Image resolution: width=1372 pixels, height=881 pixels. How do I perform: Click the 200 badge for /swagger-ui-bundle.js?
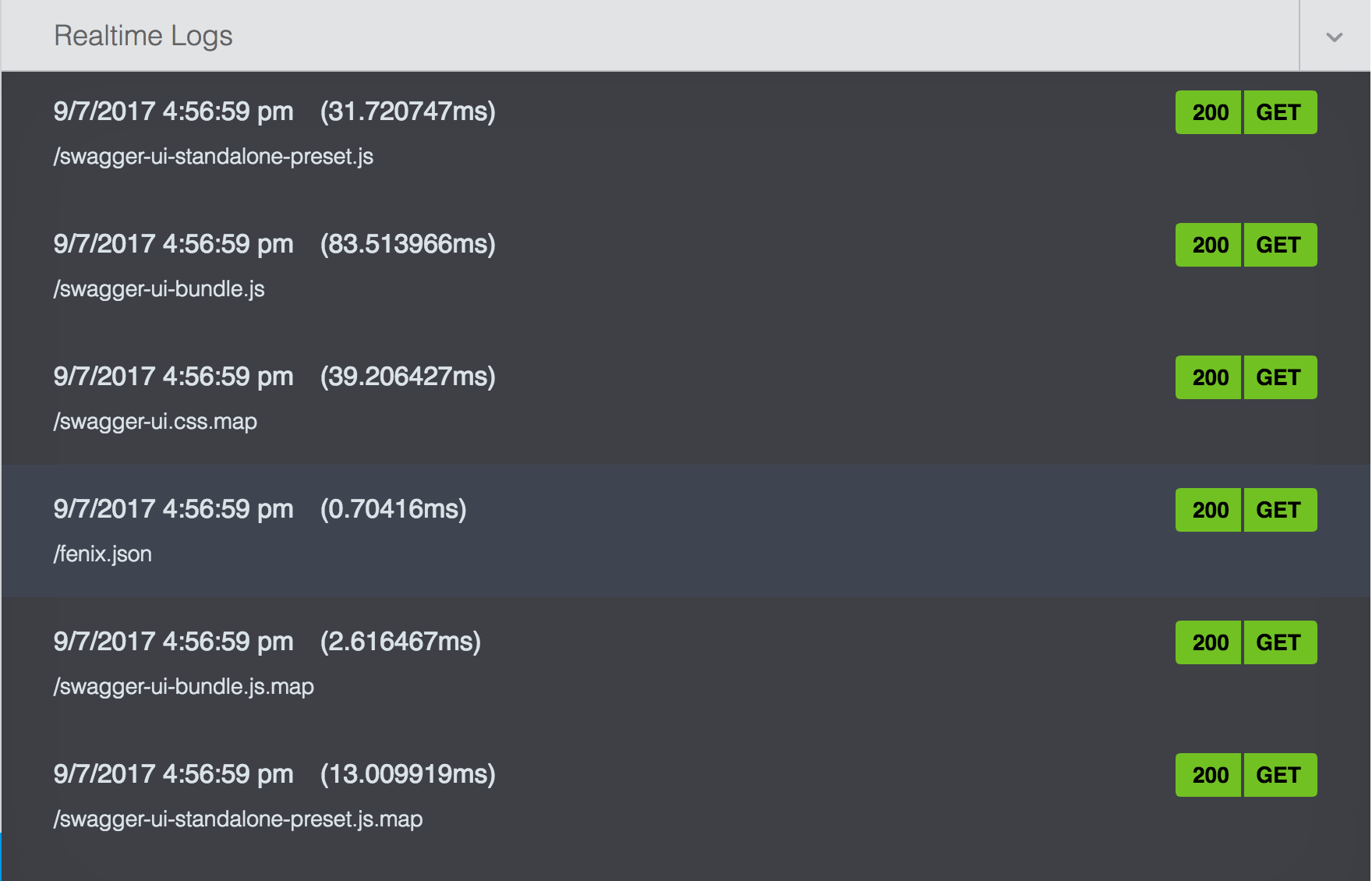[1208, 245]
